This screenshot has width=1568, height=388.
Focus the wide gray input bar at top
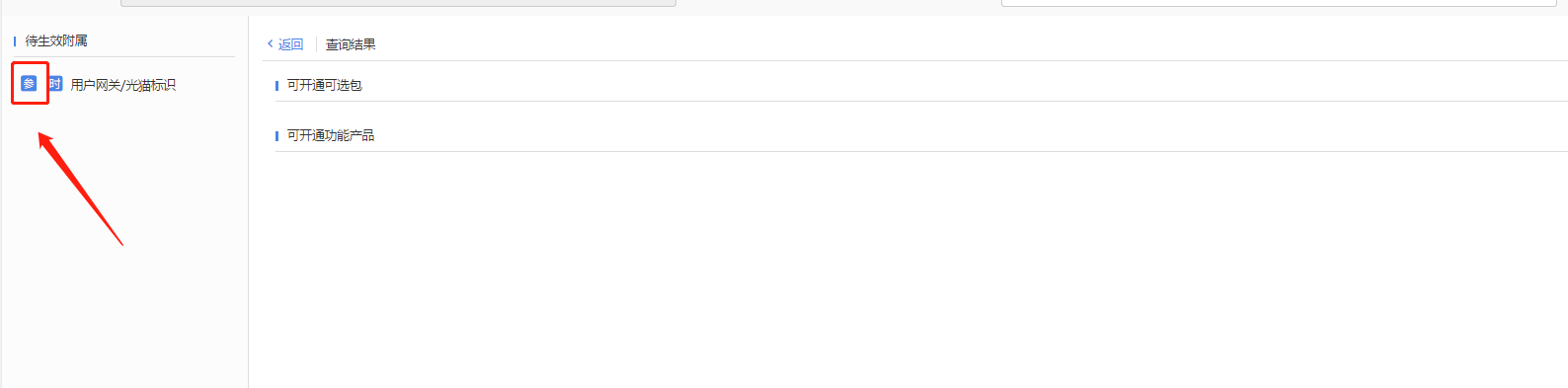[398, 3]
